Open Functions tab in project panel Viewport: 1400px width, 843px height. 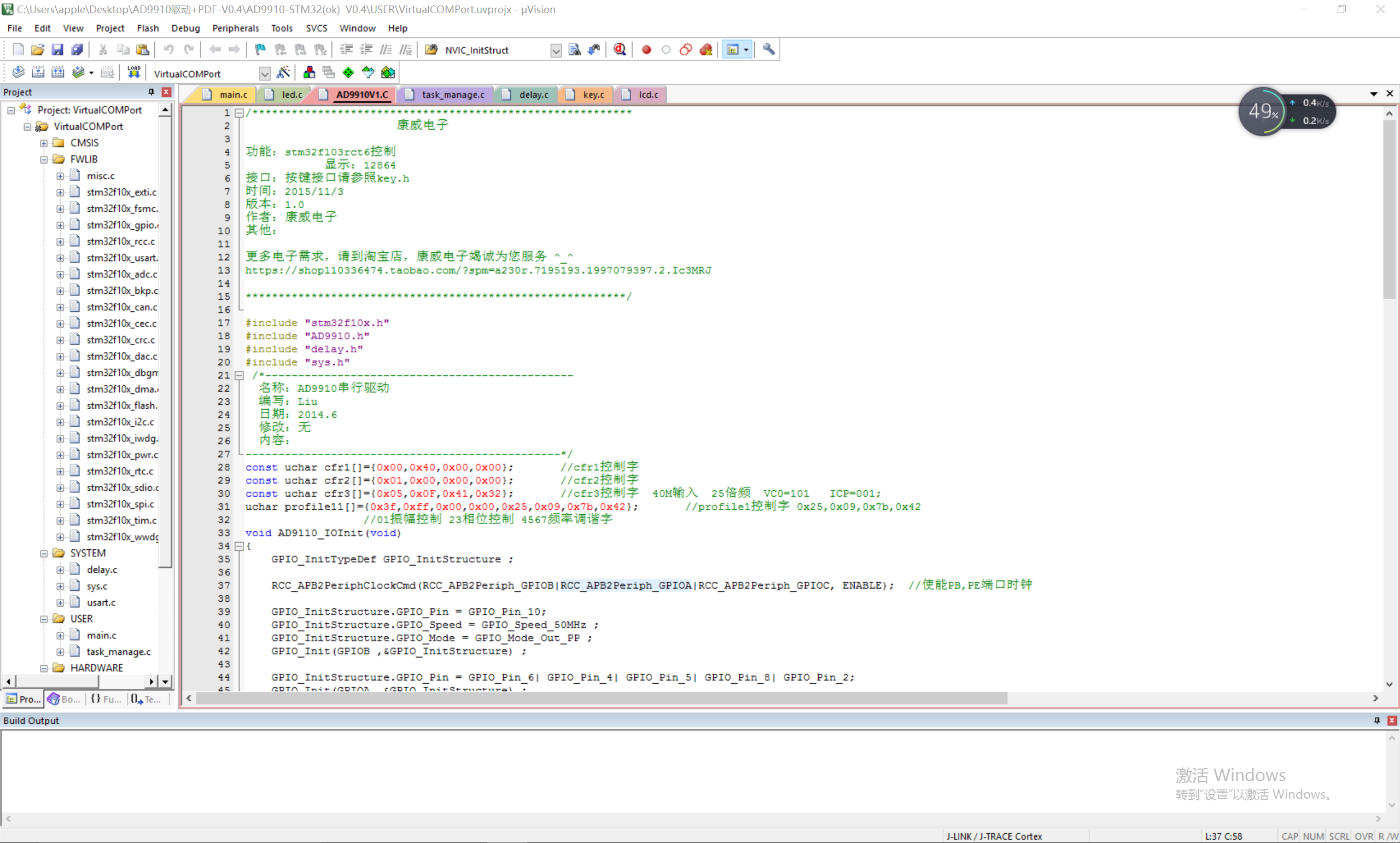(x=106, y=699)
